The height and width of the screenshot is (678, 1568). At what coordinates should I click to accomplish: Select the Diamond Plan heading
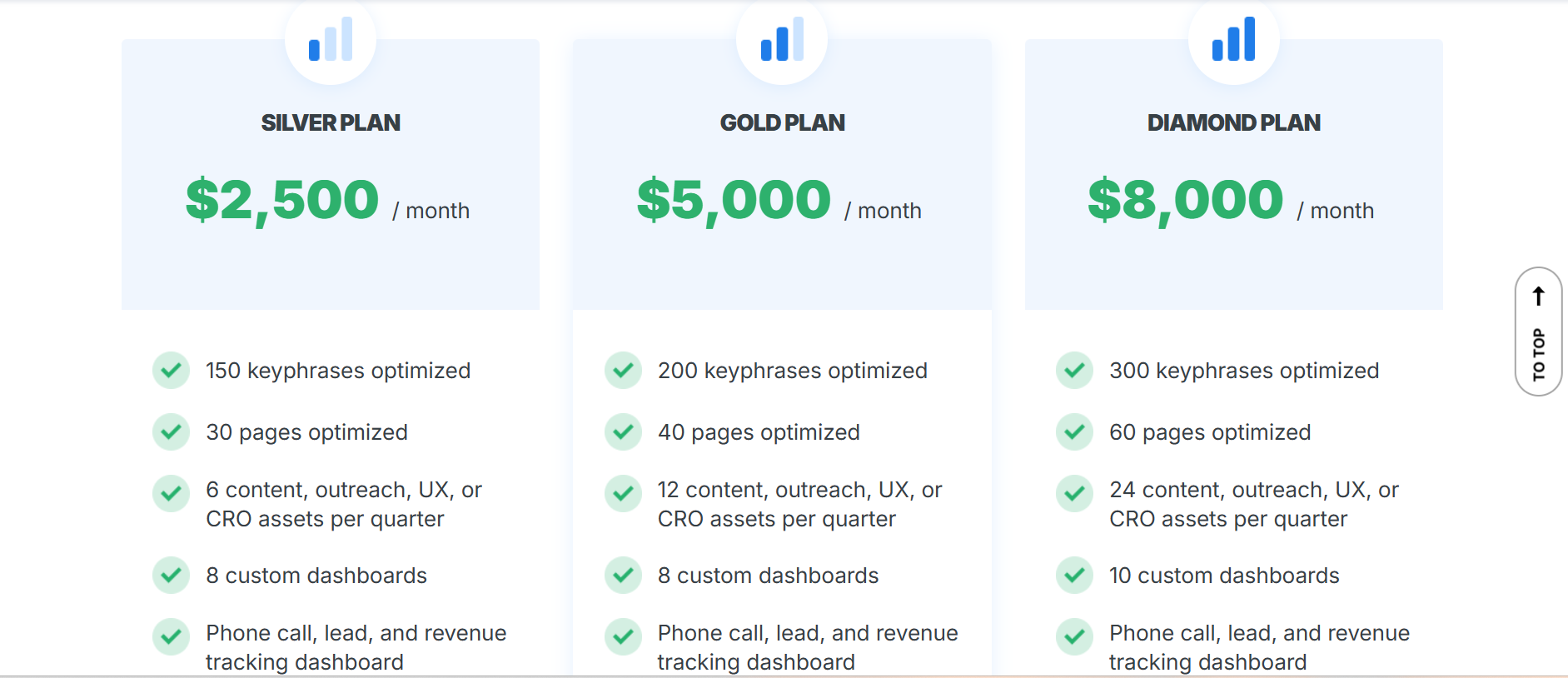1233,122
